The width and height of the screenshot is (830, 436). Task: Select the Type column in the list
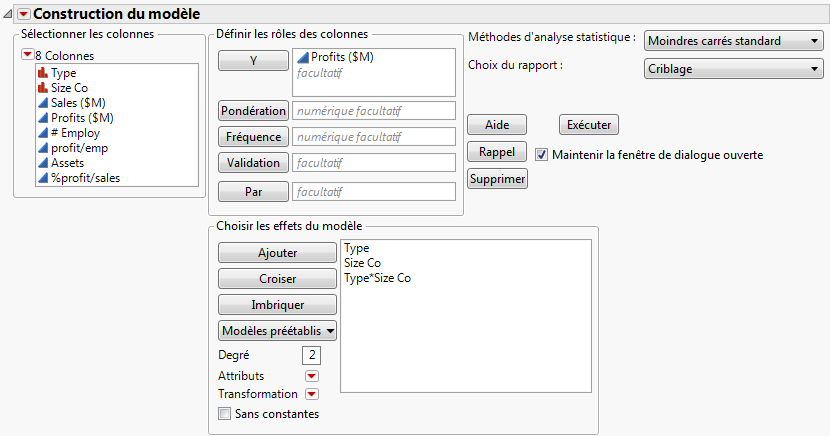(x=62, y=73)
